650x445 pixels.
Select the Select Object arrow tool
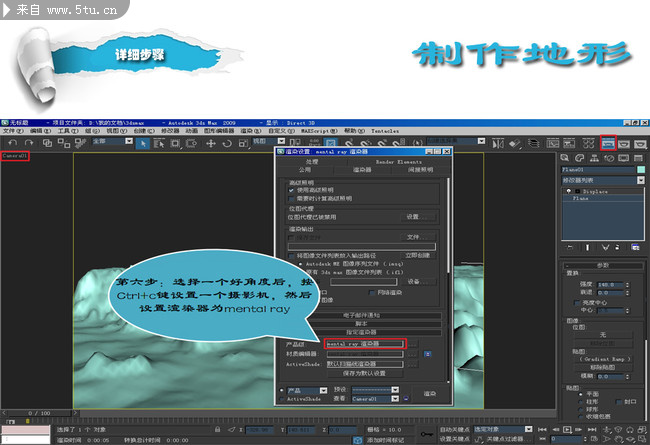[x=144, y=144]
